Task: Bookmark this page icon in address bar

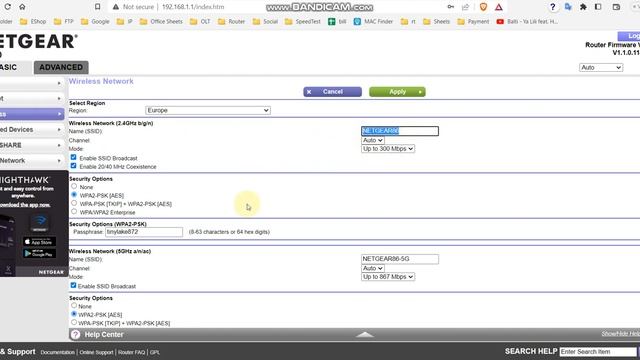Action: click(x=97, y=7)
